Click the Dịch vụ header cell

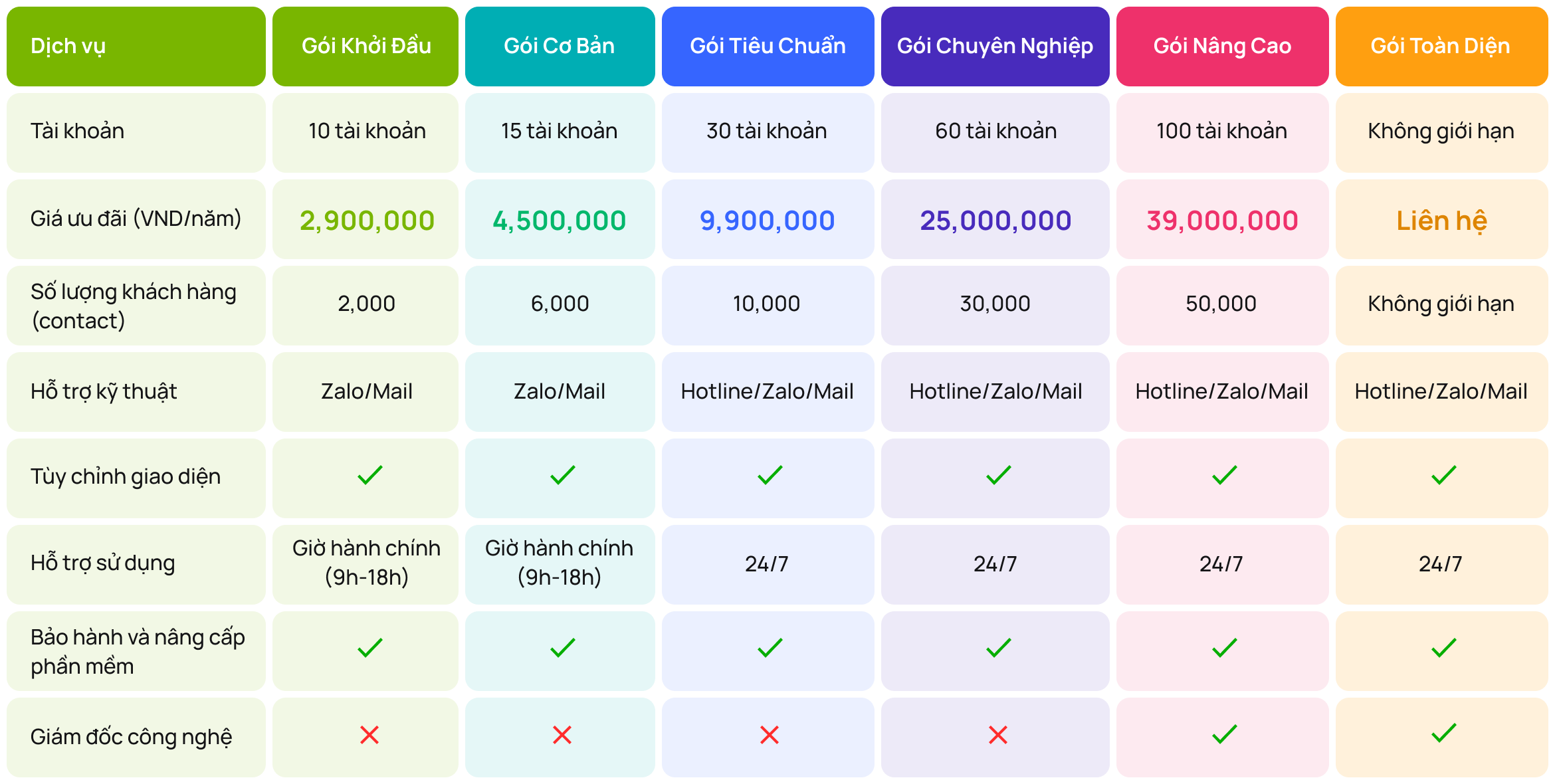tap(136, 47)
